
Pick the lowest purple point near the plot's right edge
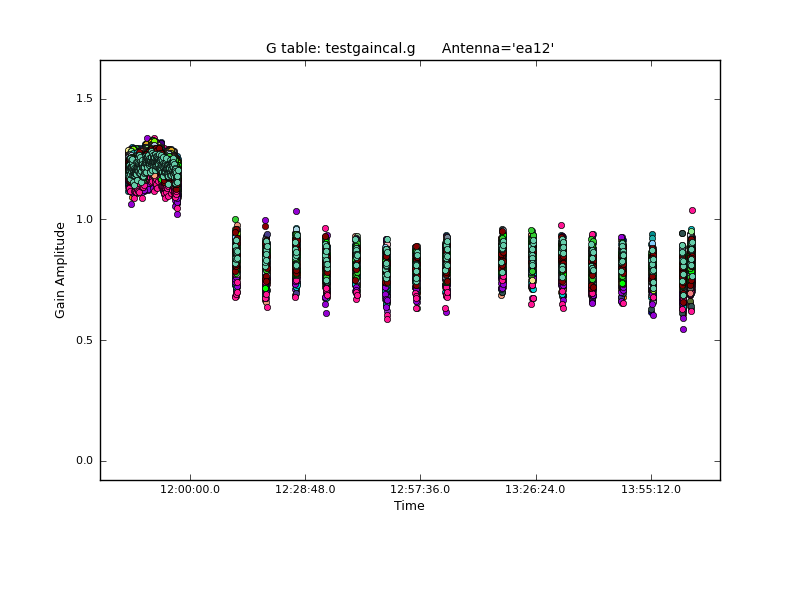(x=683, y=329)
